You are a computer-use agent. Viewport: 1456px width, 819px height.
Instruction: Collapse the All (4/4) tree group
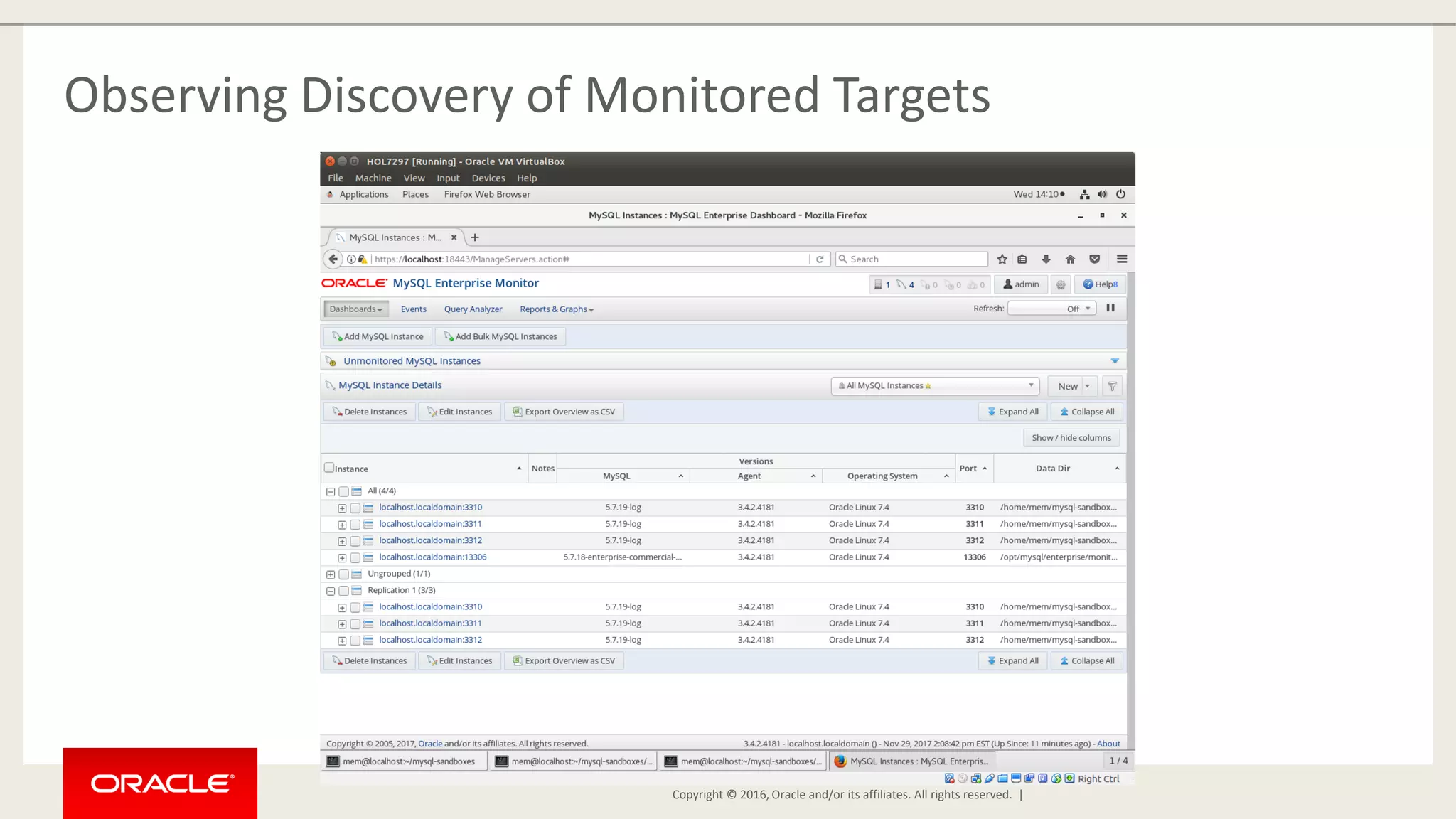[x=331, y=492]
